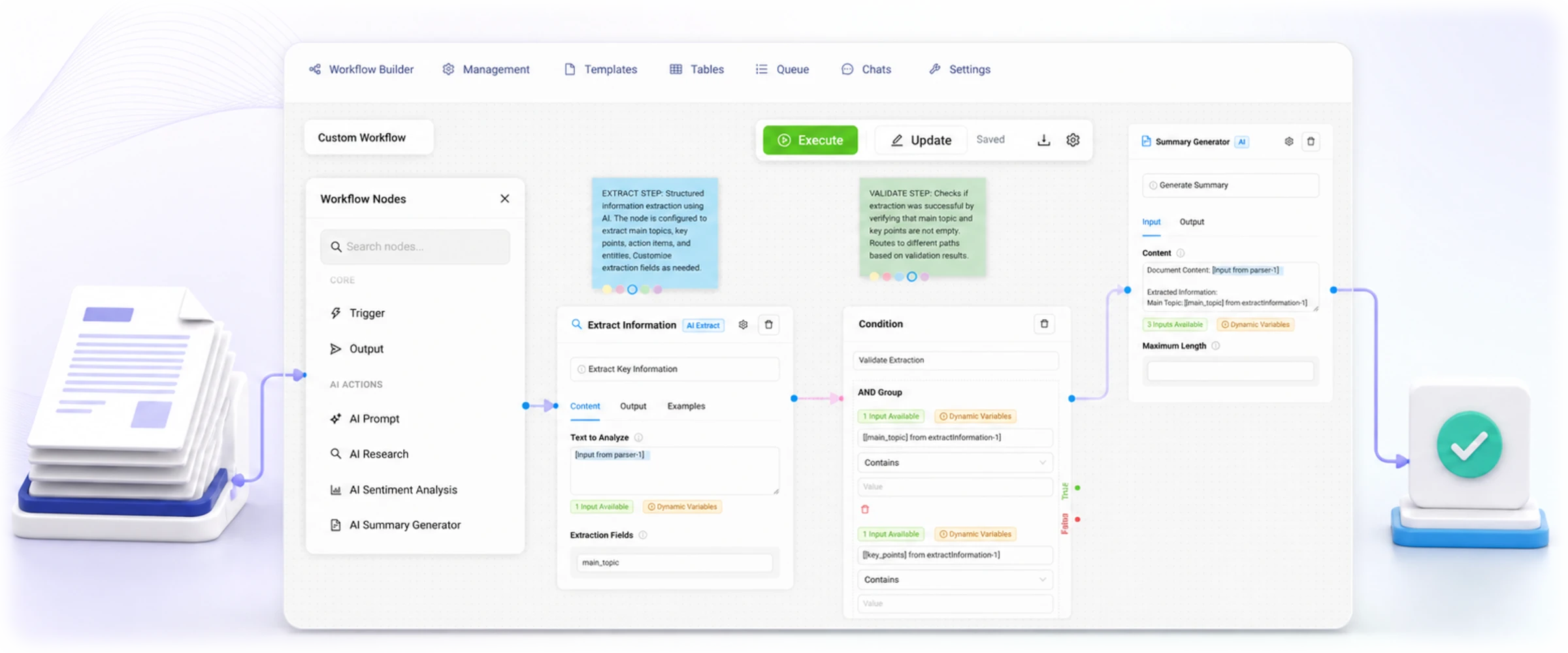
Task: Select the Input tab in Summary Generator
Action: click(1151, 222)
